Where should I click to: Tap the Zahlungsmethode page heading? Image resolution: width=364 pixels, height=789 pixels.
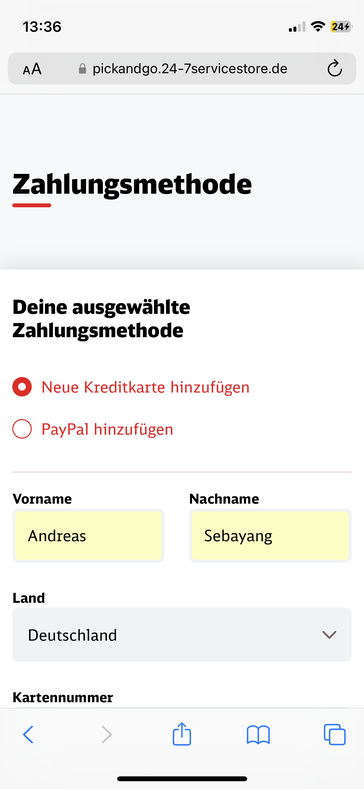pos(132,185)
